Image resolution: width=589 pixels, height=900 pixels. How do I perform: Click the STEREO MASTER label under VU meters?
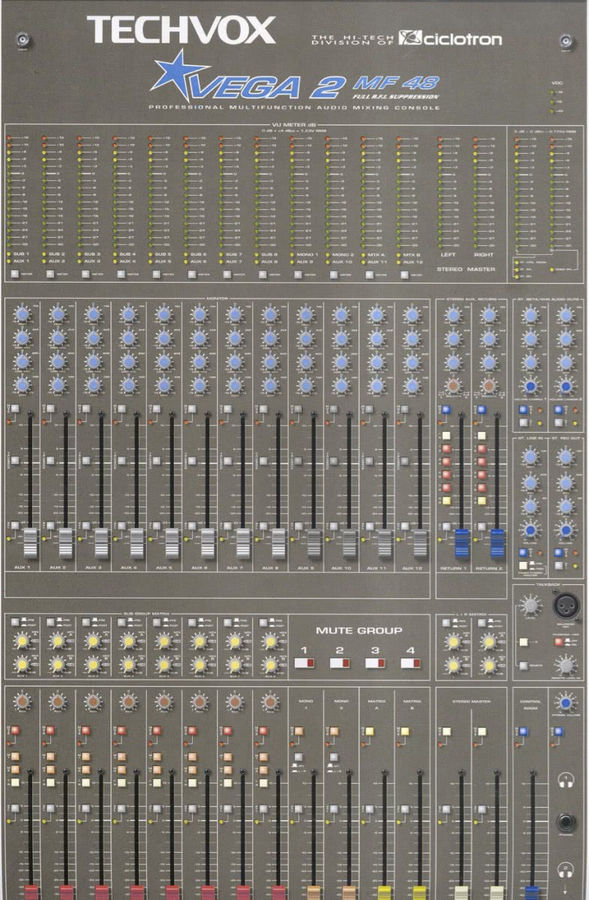pyautogui.click(x=466, y=269)
